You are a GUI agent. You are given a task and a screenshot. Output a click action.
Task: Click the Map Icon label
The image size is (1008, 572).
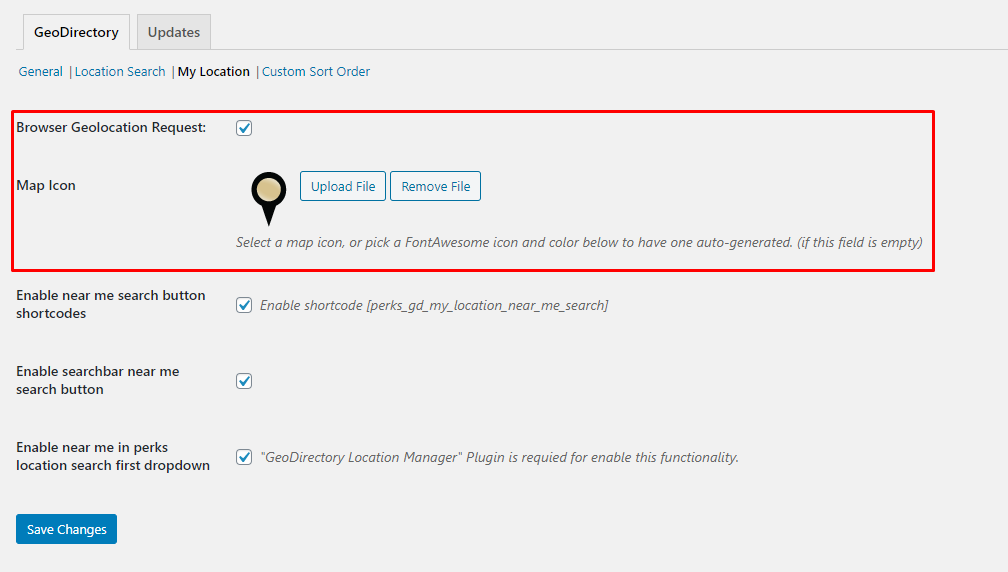(x=46, y=185)
